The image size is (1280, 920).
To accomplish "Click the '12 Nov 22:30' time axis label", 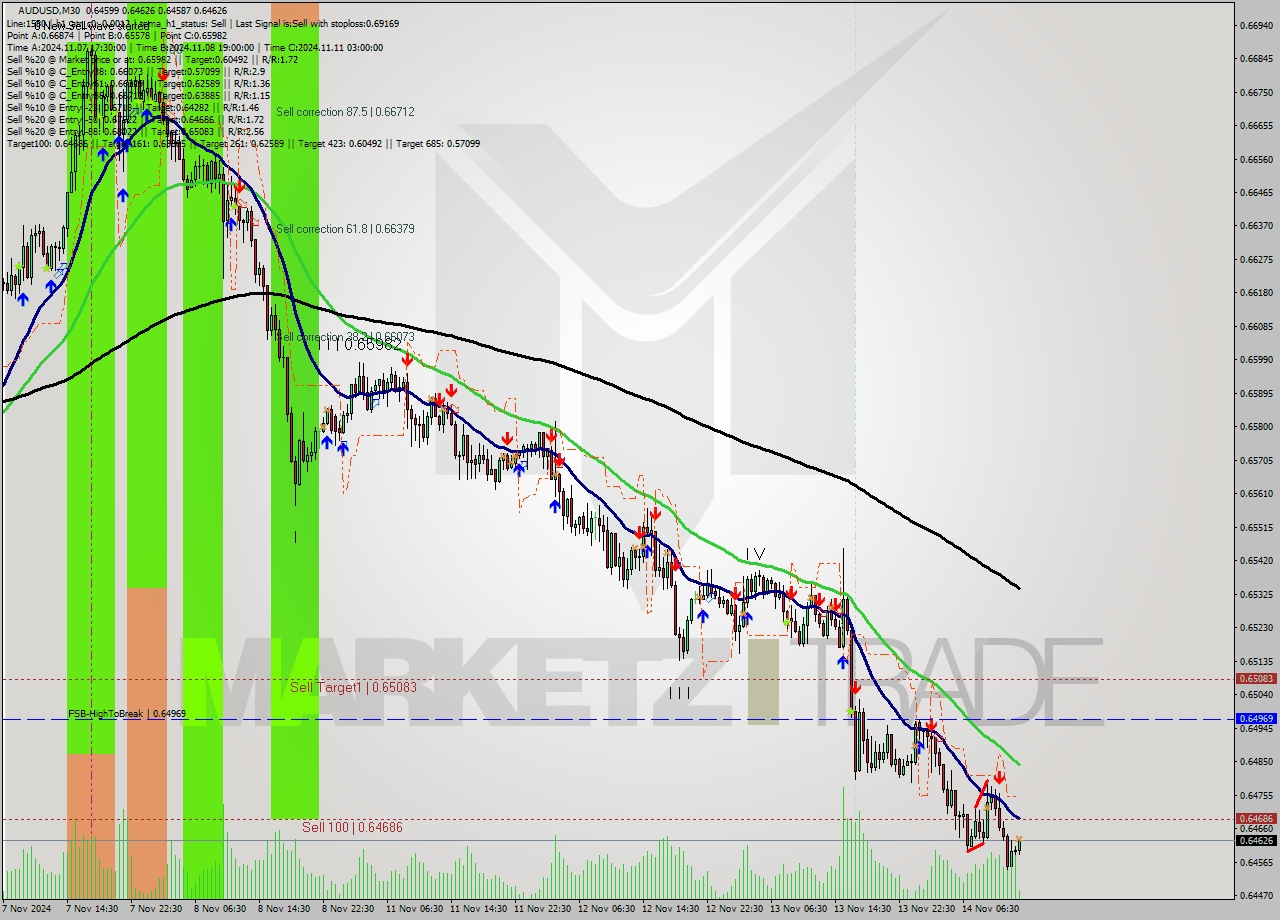I will click(x=734, y=909).
